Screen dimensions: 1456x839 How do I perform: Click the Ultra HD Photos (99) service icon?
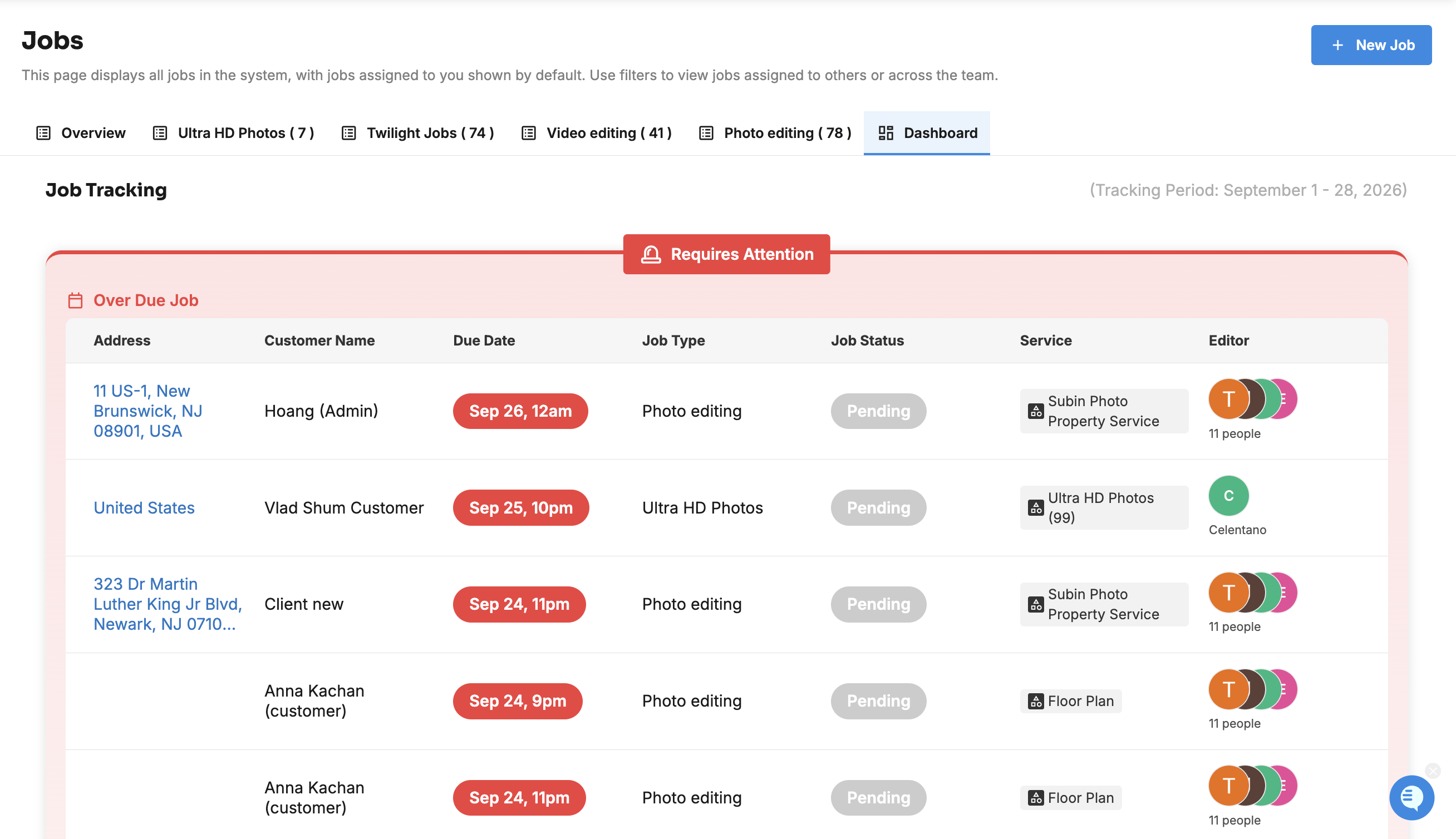pos(1035,507)
